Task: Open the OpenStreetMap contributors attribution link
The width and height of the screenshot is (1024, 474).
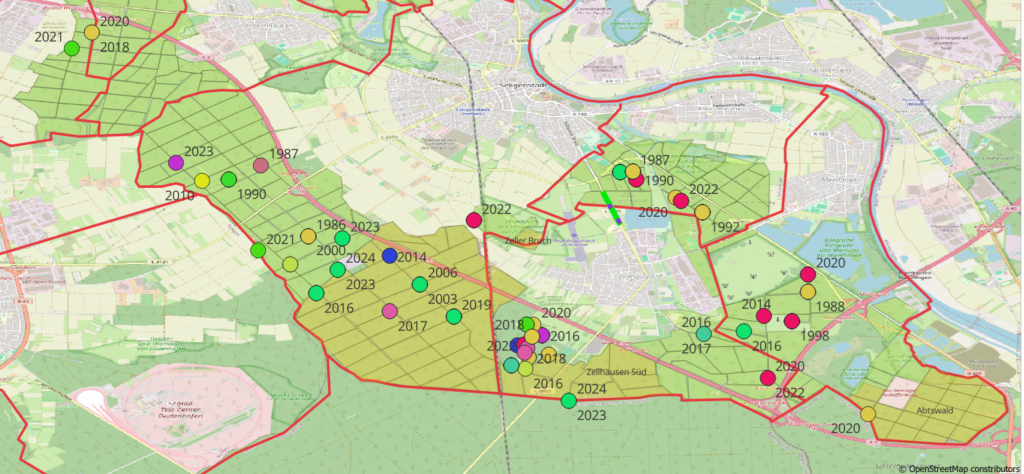Action: [x=965, y=467]
